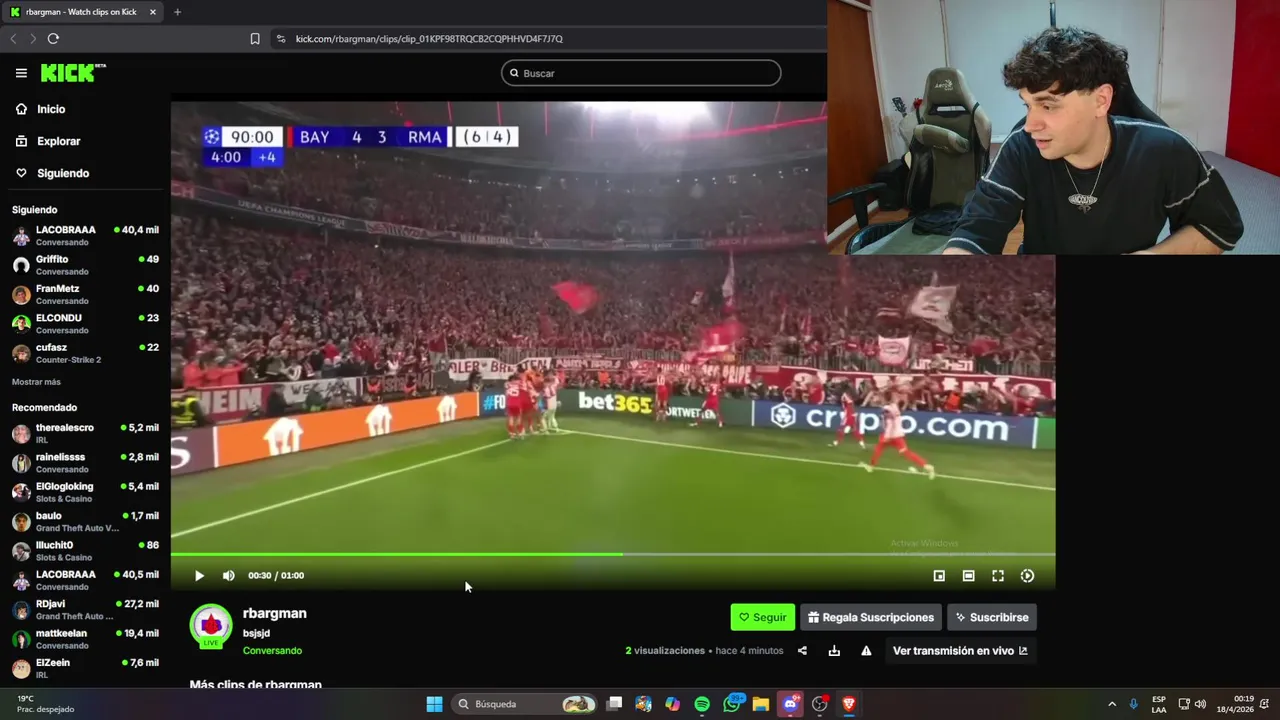Open FranMetz channel in following list

pyautogui.click(x=85, y=294)
